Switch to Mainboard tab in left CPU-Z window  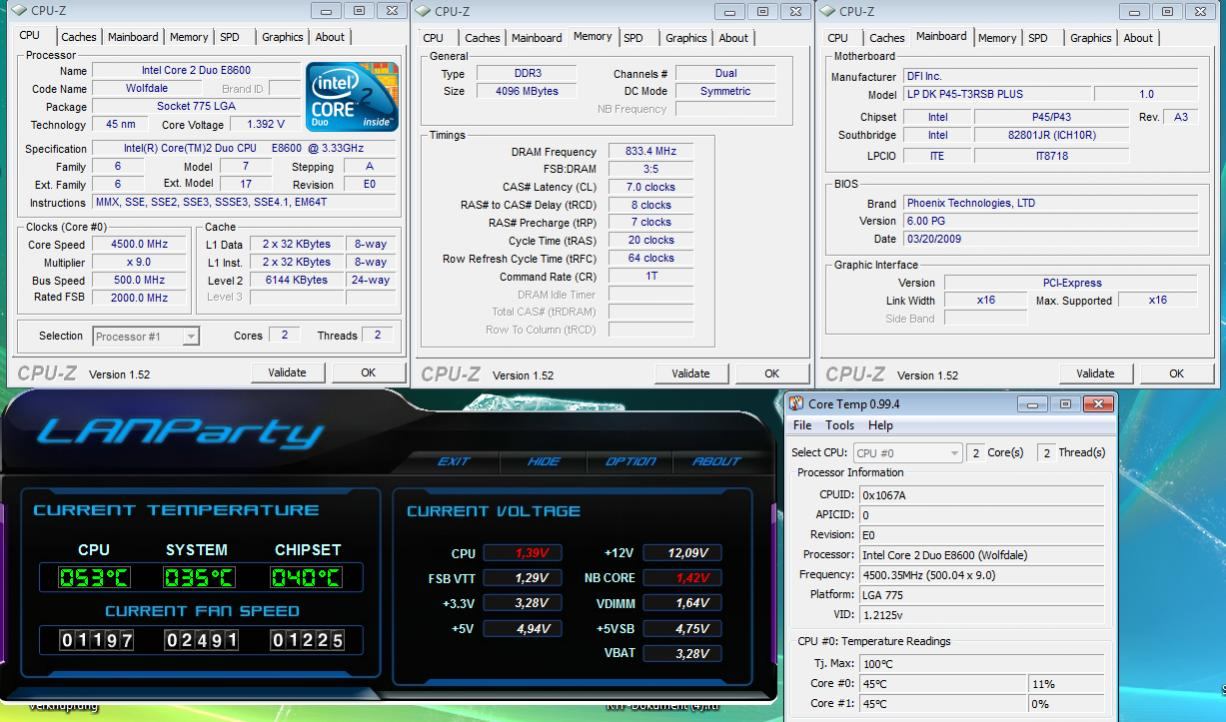pos(133,37)
